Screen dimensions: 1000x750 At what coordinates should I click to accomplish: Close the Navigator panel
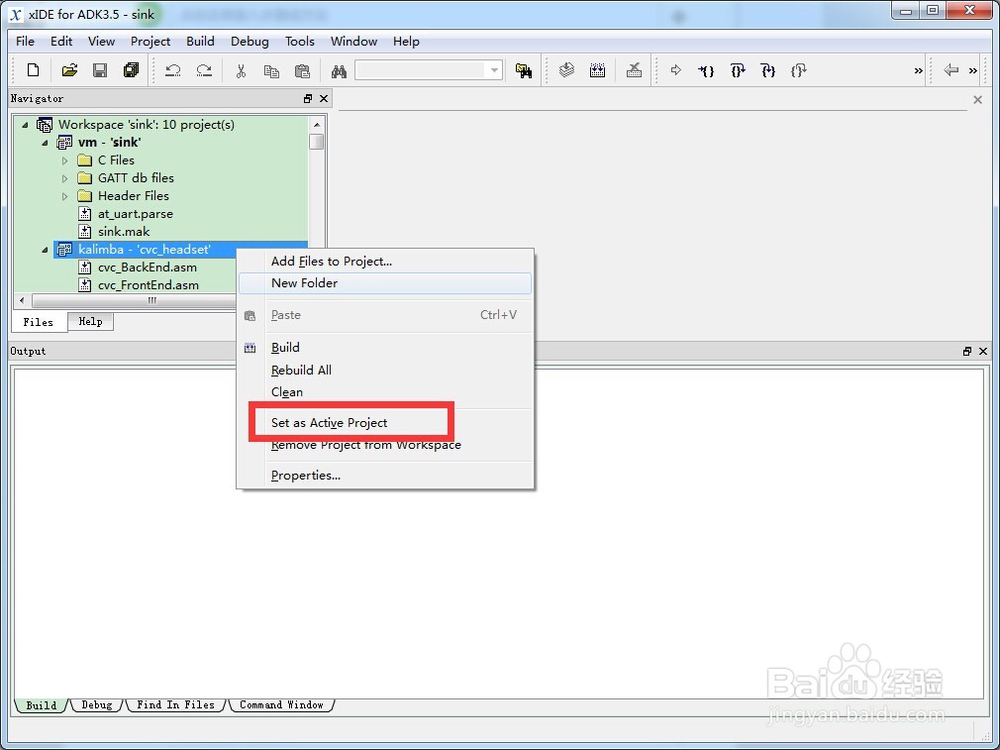pyautogui.click(x=324, y=98)
